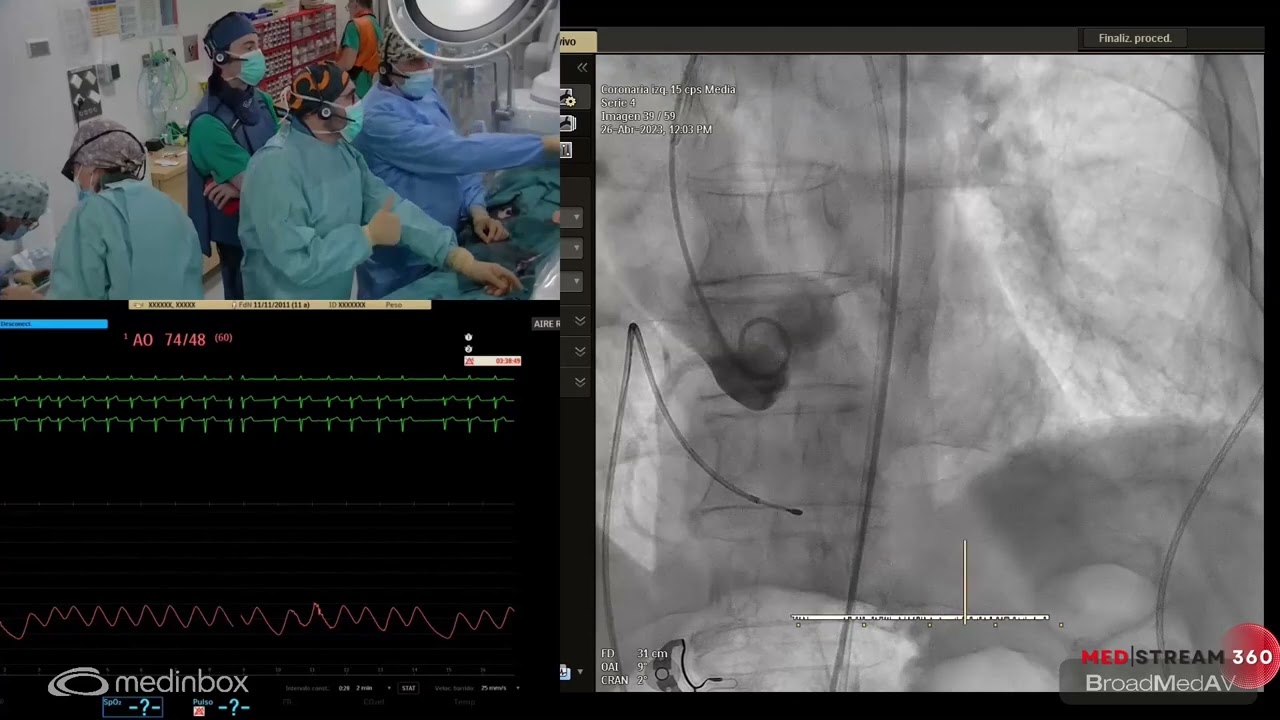Click the Imagen 39 / 59 label
This screenshot has height=720, width=1280.
(x=639, y=117)
